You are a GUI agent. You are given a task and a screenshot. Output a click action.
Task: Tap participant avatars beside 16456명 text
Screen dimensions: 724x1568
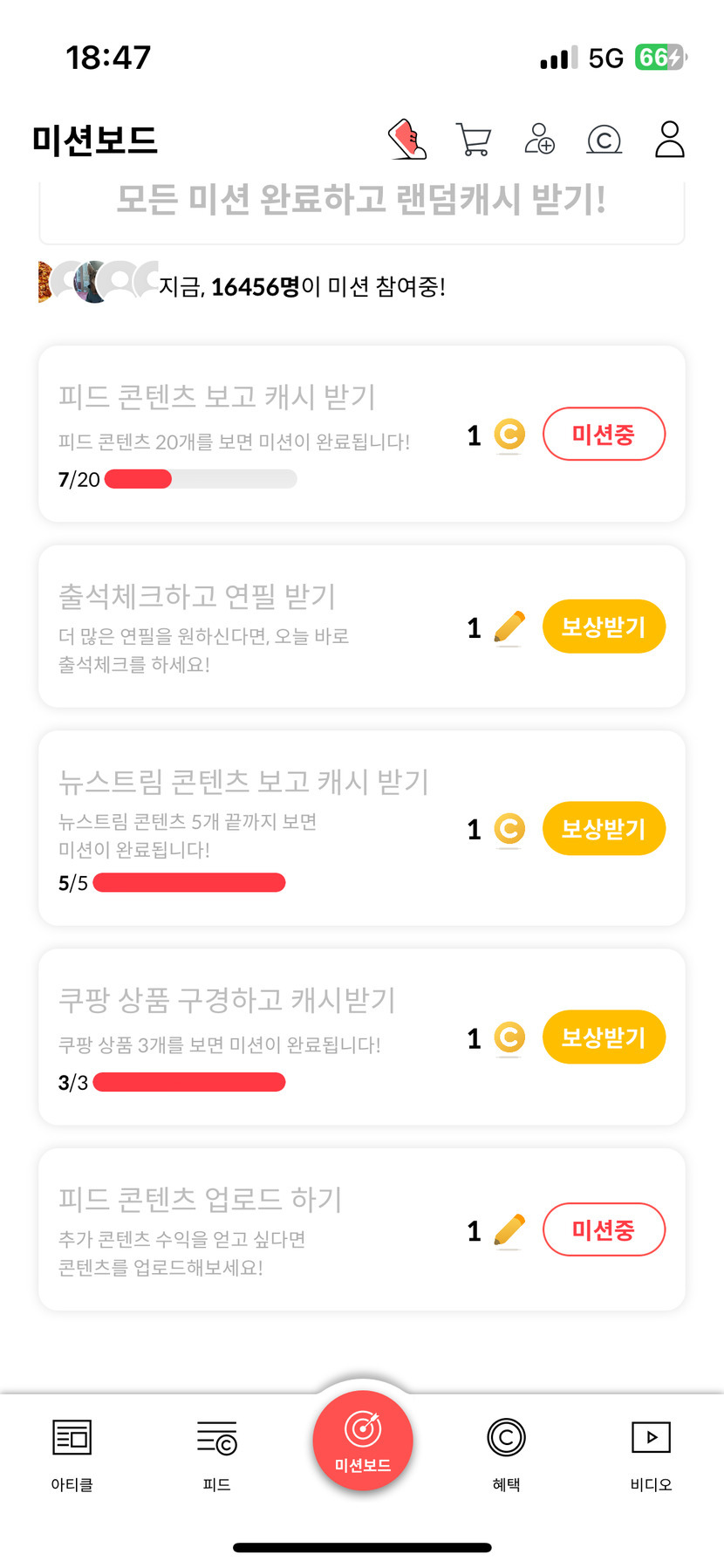pyautogui.click(x=98, y=282)
